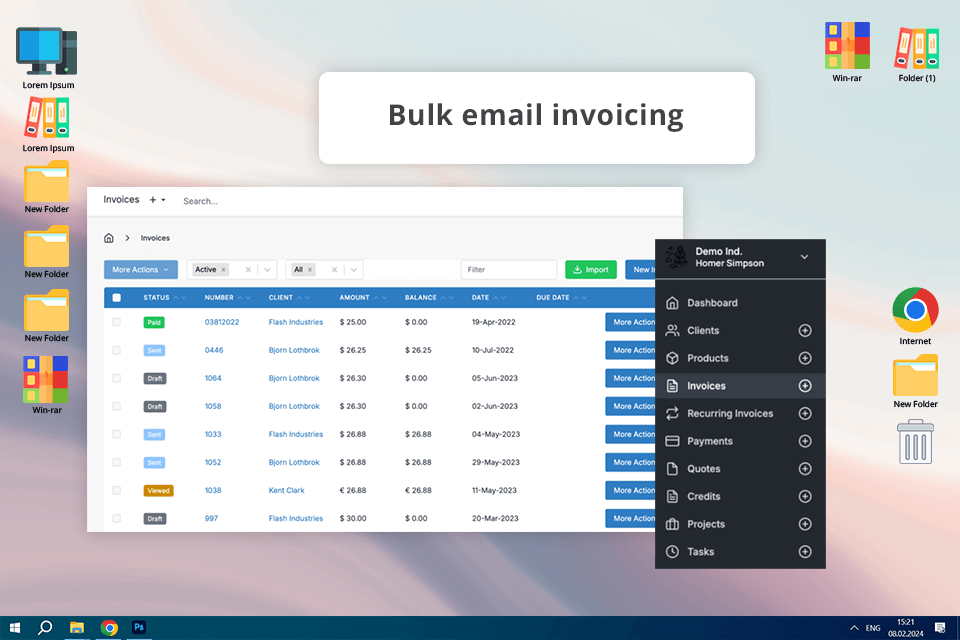
Task: Remove the All filter tag
Action: pos(310,269)
